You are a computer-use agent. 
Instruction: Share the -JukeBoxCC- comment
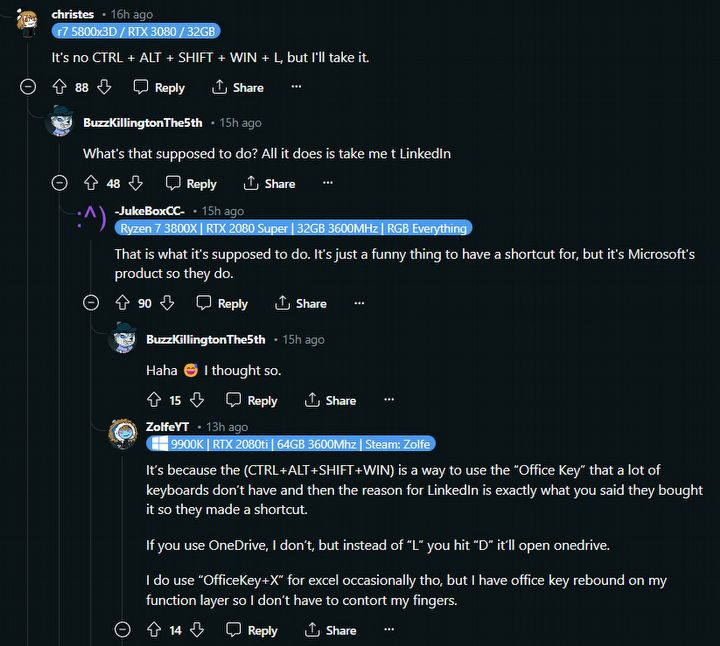tap(301, 303)
